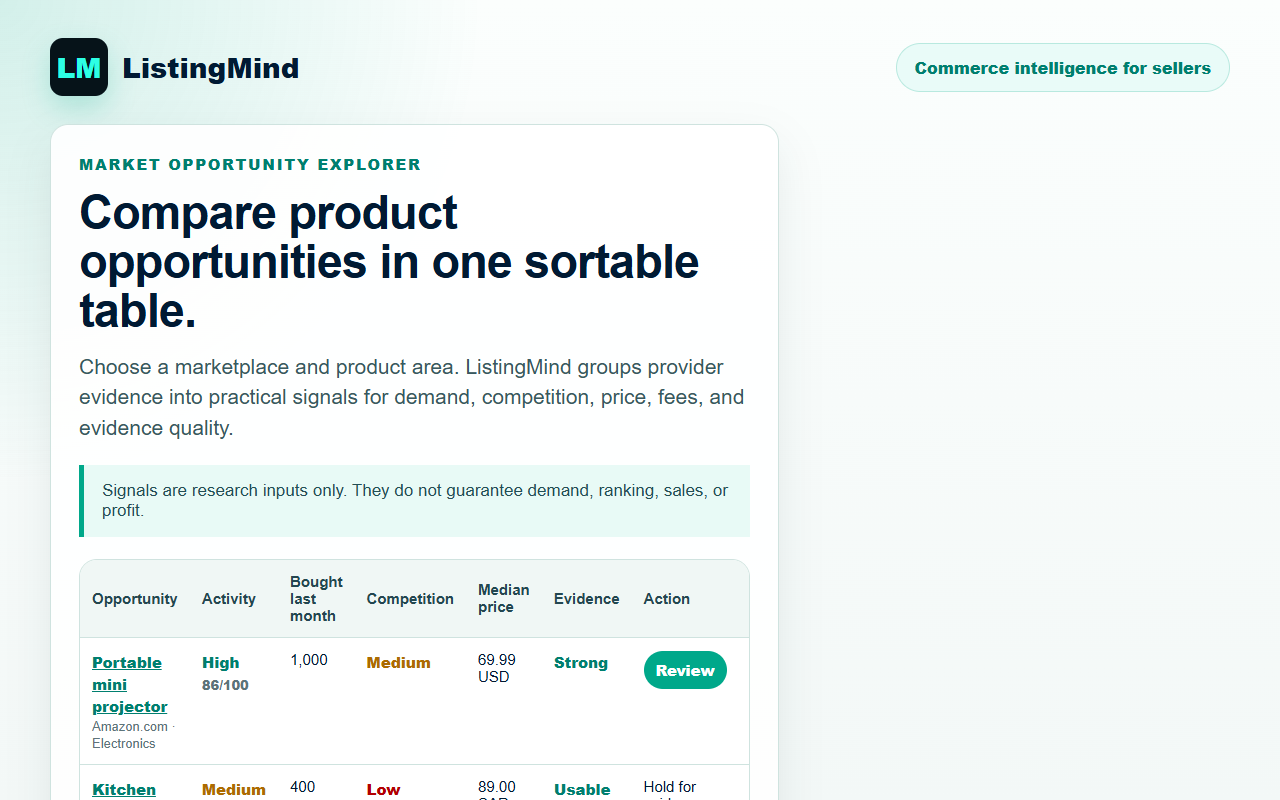Select the '400' bought value
Image resolution: width=1280 pixels, height=800 pixels.
(303, 787)
